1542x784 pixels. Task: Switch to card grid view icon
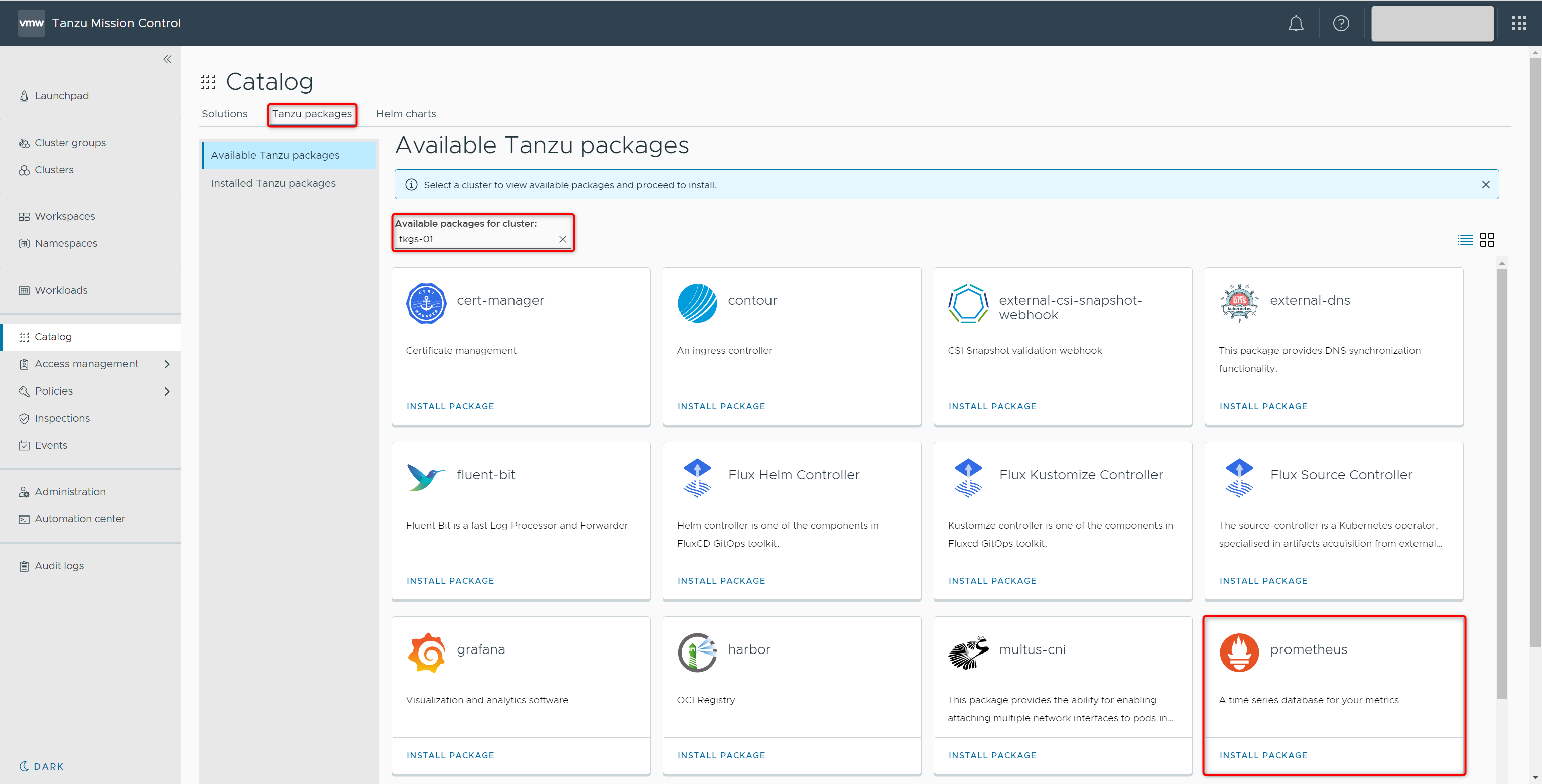pos(1487,240)
